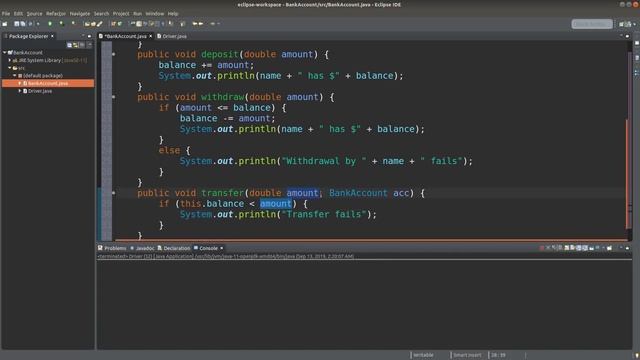
Task: Open the Window menu
Action: coord(155,13)
